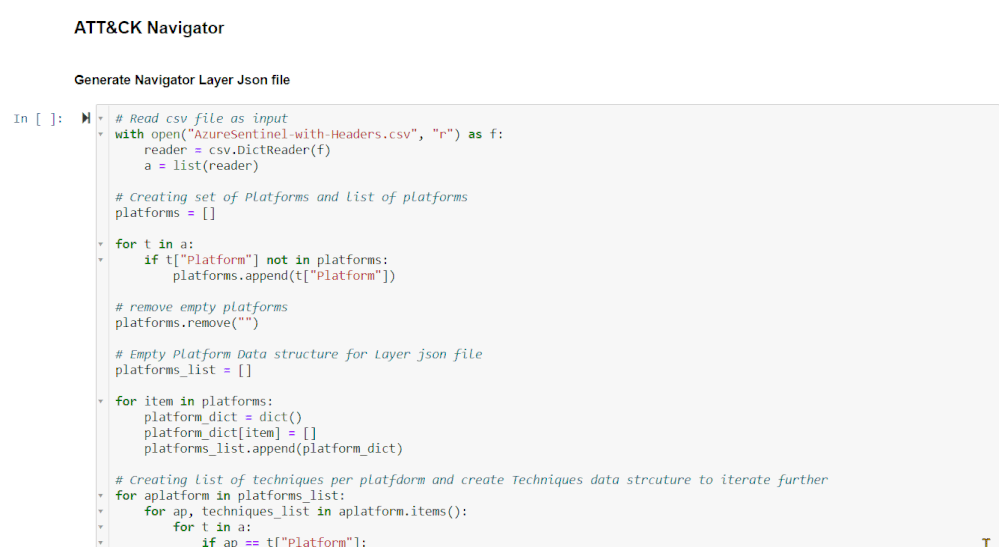Screen dimensions: 999x547
Task: Collapse the nested 'for t in a:' loop near the bottom
Action: pos(101,527)
